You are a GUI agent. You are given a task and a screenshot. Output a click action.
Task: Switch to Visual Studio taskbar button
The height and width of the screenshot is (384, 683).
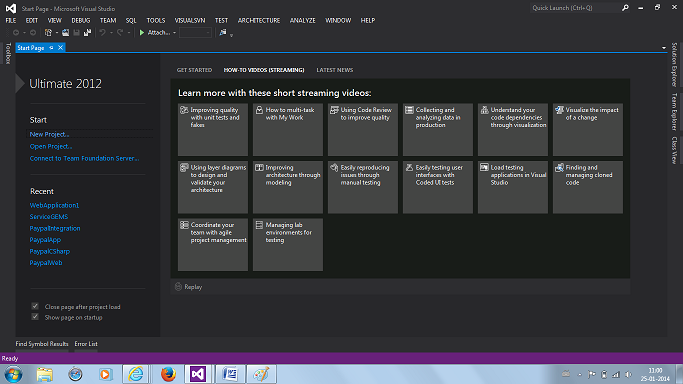pyautogui.click(x=198, y=374)
